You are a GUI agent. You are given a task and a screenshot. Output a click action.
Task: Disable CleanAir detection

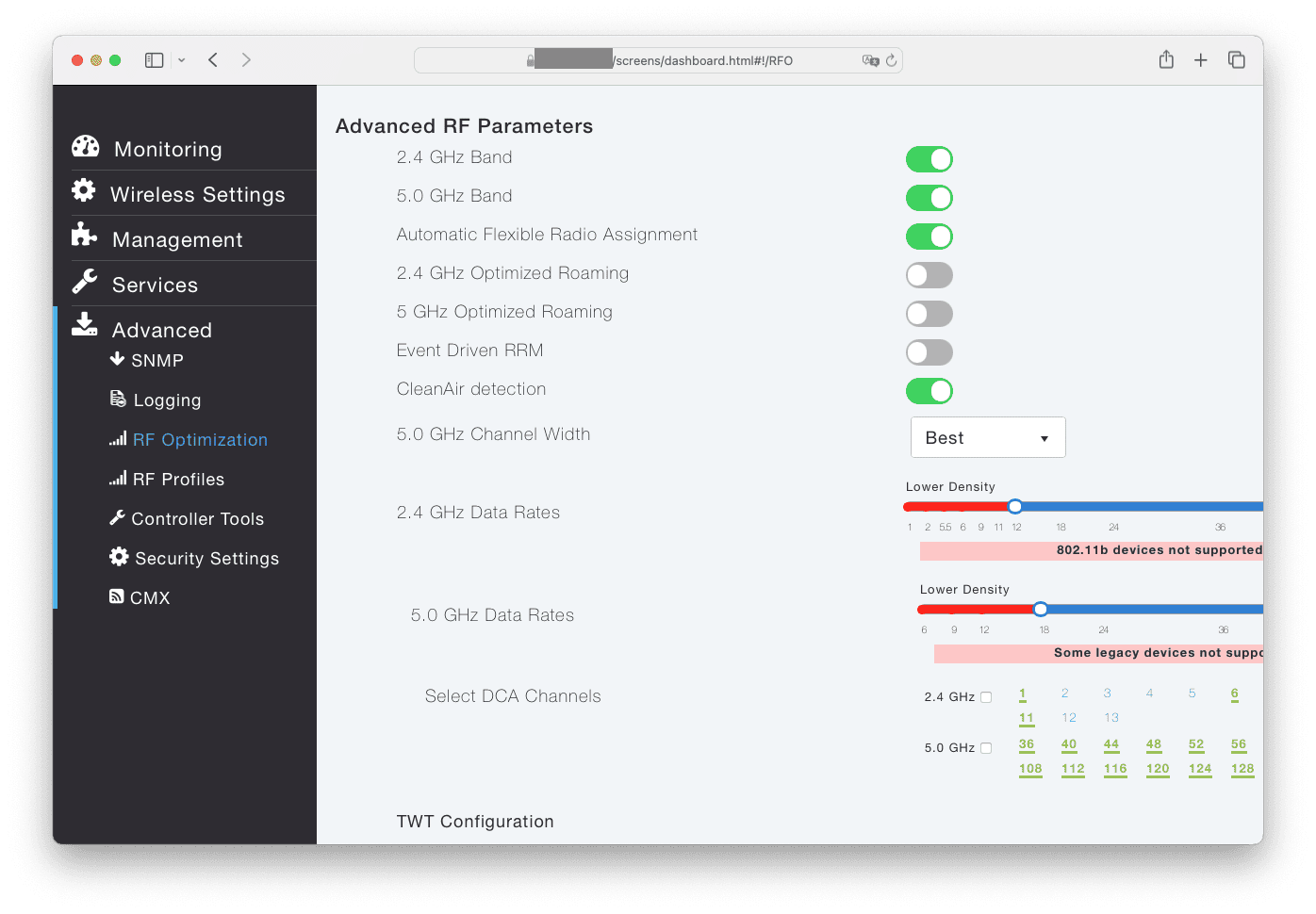(929, 390)
